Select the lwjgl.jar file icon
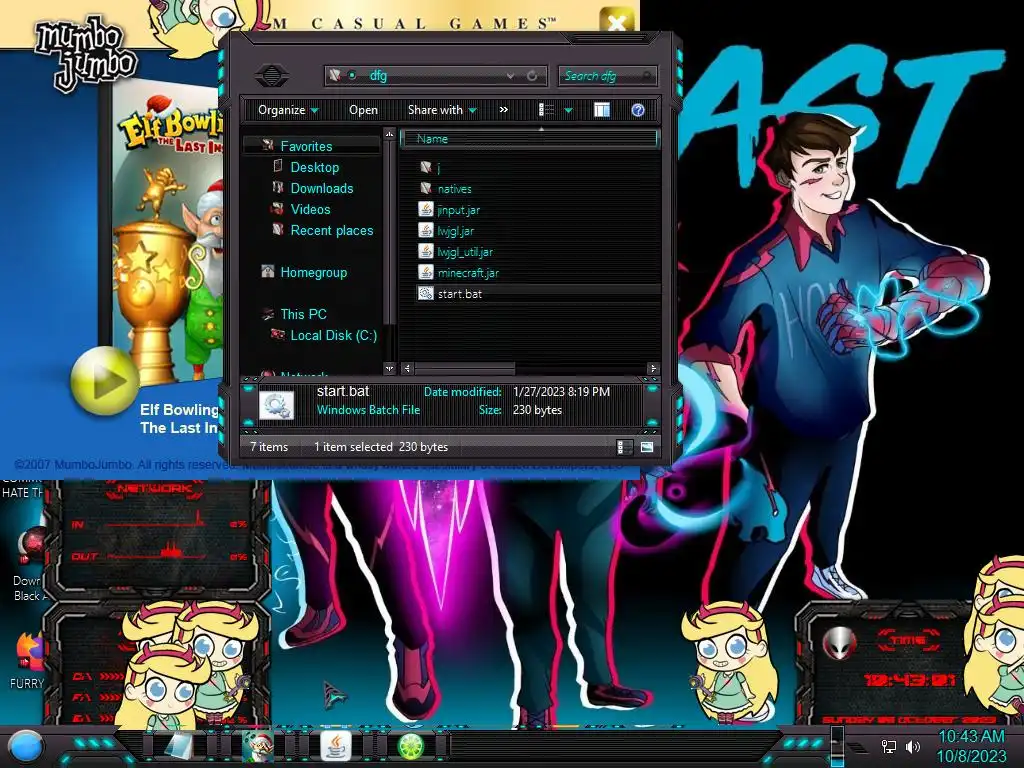1024x768 pixels. click(426, 231)
